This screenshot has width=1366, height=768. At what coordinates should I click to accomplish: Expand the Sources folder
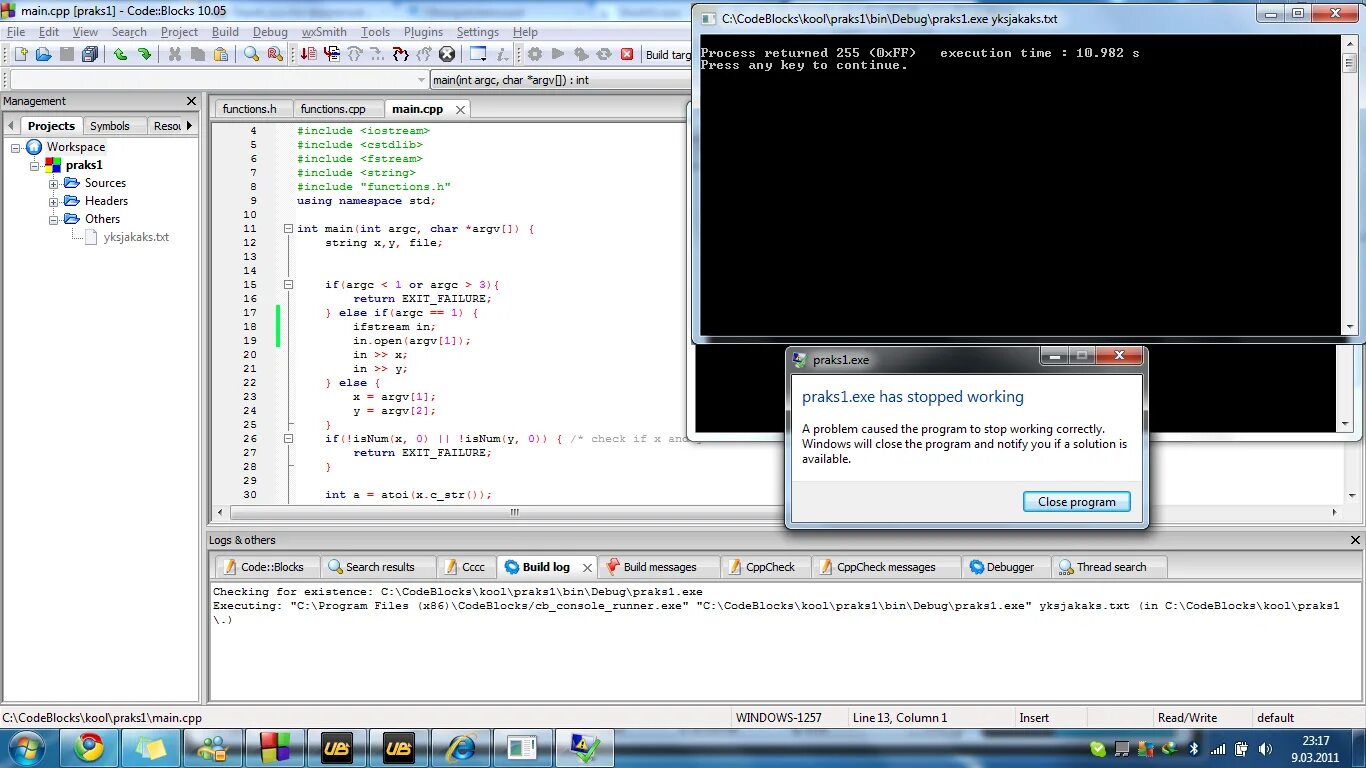click(54, 183)
